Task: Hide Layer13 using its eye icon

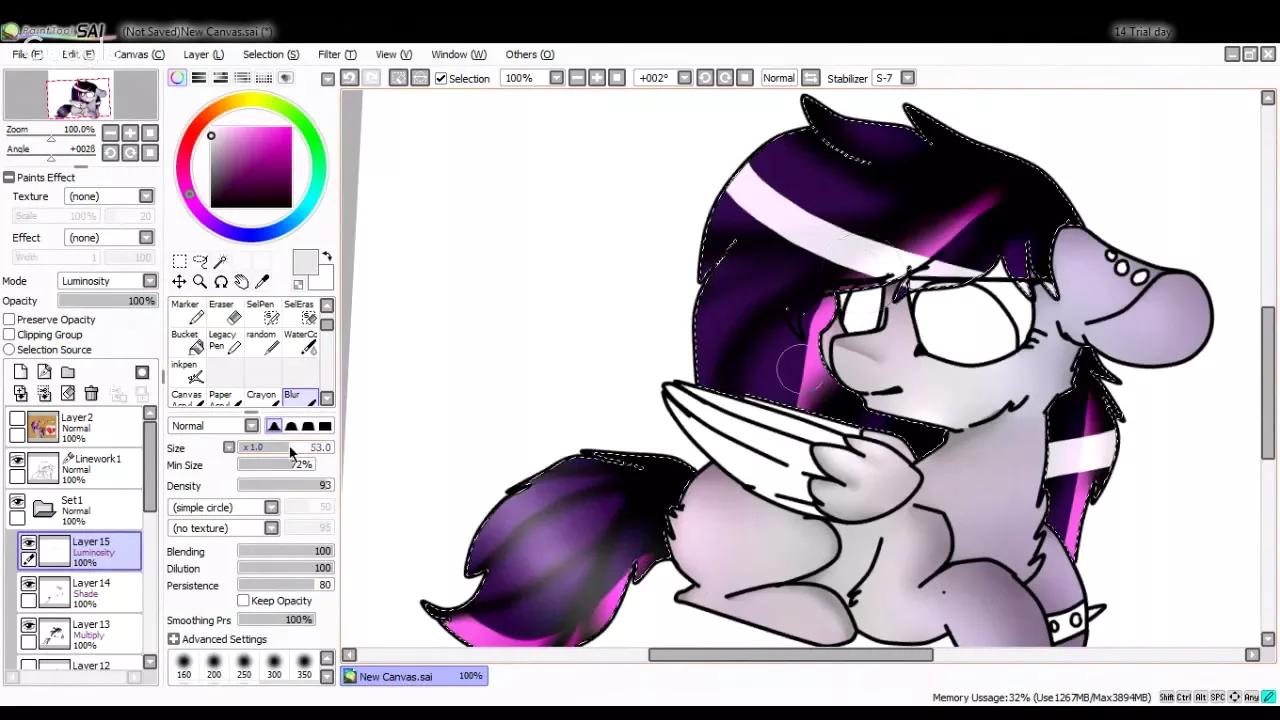Action: point(28,625)
